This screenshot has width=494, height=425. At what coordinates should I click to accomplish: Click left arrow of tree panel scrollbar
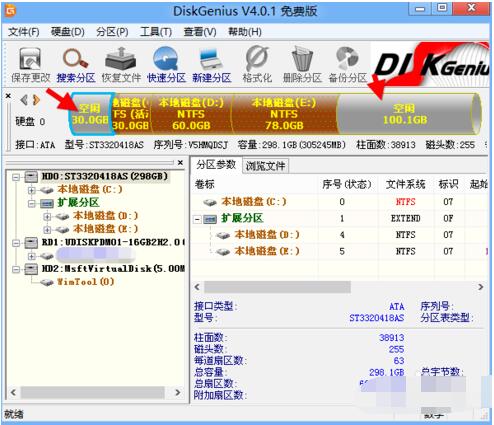[x=14, y=393]
